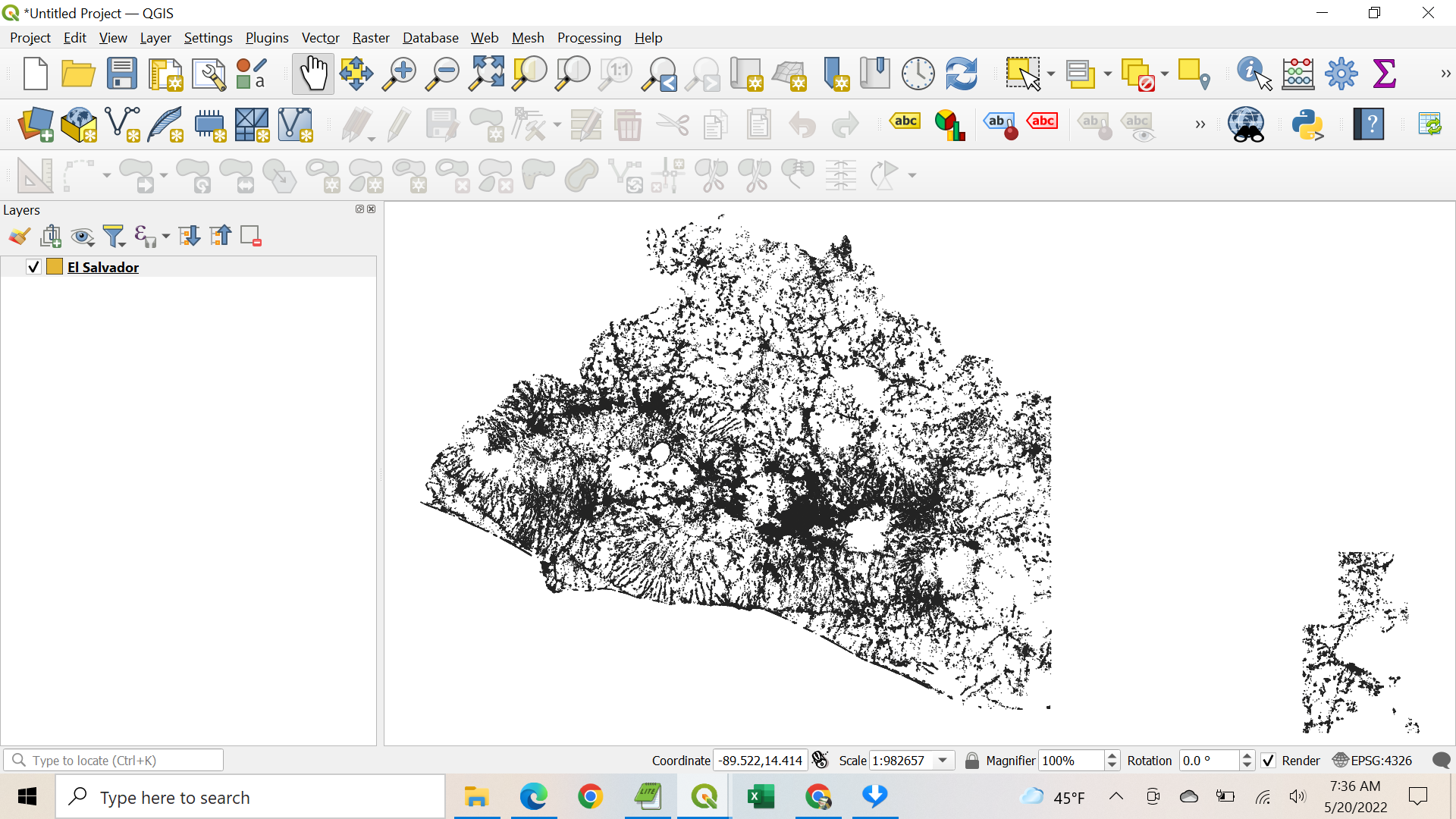
Task: Open the Python Console
Action: 1309,124
